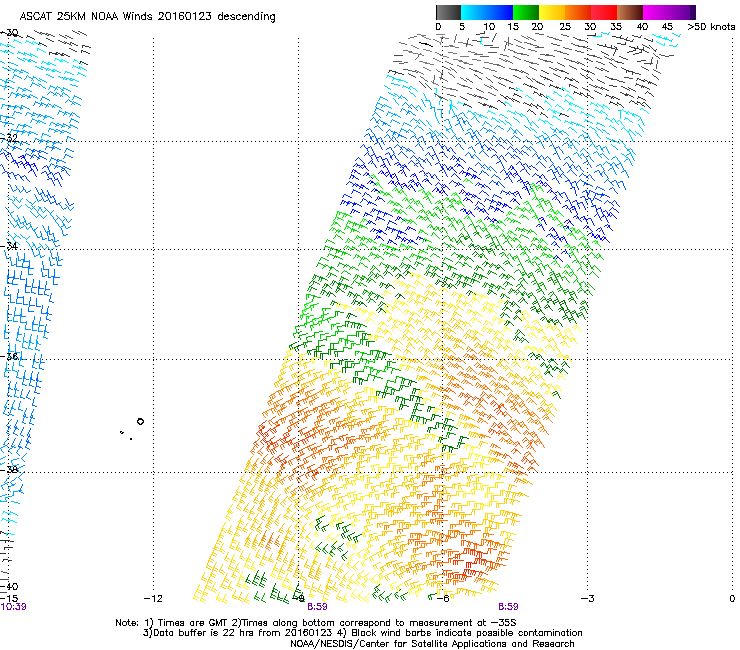
Task: Click the '20' knots legend label
Action: [x=537, y=27]
